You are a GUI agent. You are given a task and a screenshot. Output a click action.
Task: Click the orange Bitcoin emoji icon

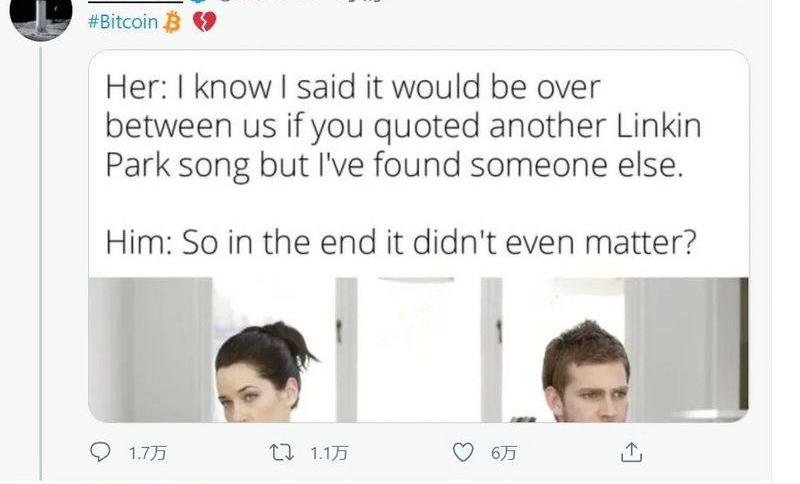[172, 22]
